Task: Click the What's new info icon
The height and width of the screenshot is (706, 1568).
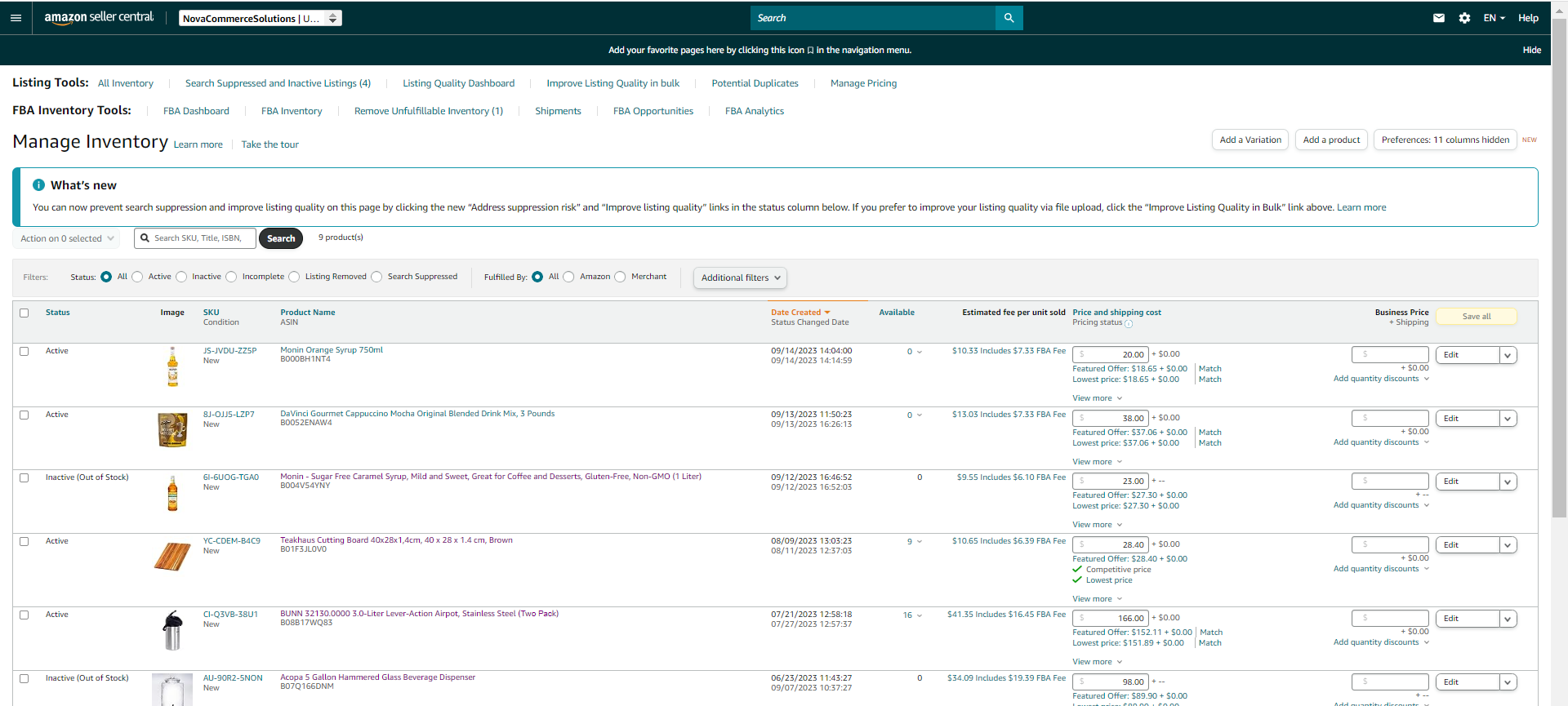Action: click(38, 185)
